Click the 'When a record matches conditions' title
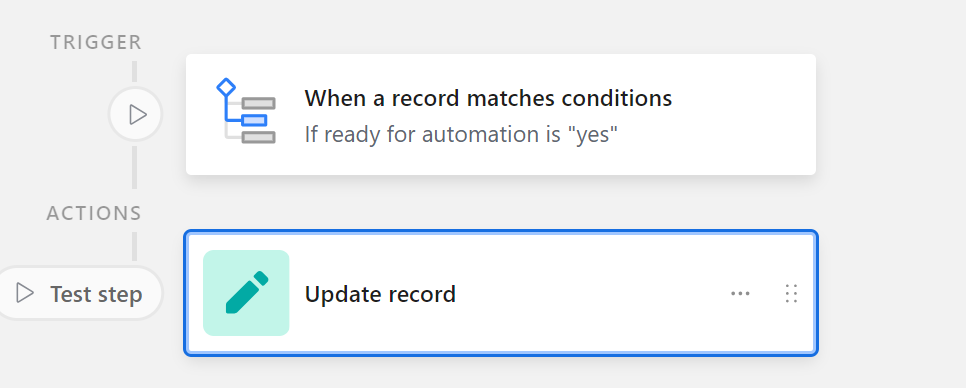This screenshot has height=388, width=966. coord(488,98)
